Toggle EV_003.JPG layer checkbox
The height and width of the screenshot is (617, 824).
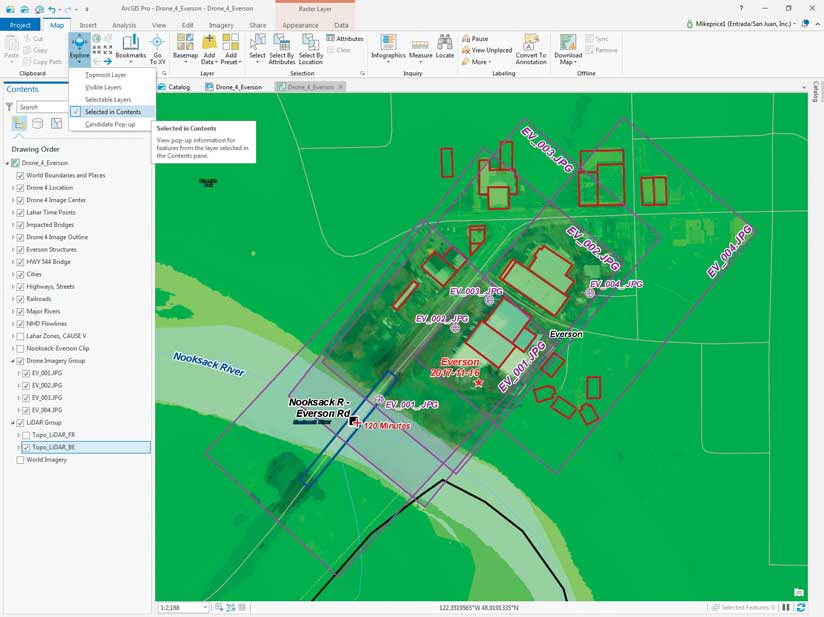(26, 398)
